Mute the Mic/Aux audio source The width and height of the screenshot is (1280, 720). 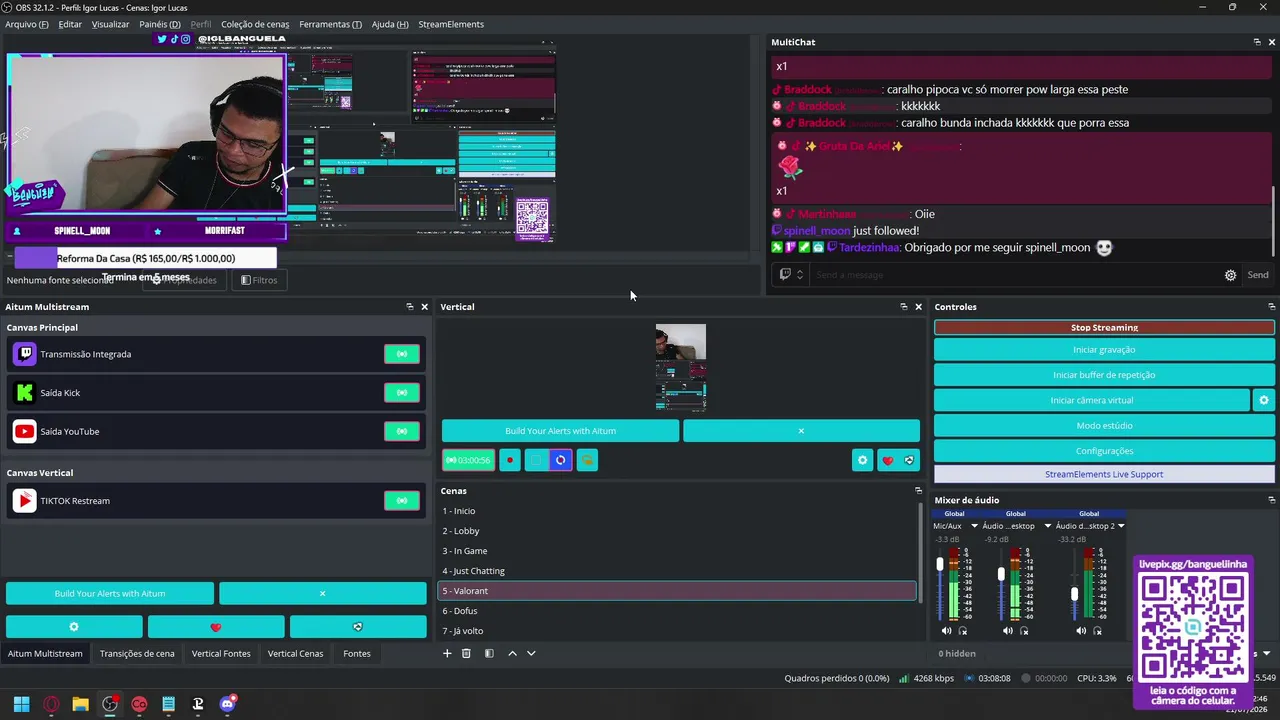point(946,631)
